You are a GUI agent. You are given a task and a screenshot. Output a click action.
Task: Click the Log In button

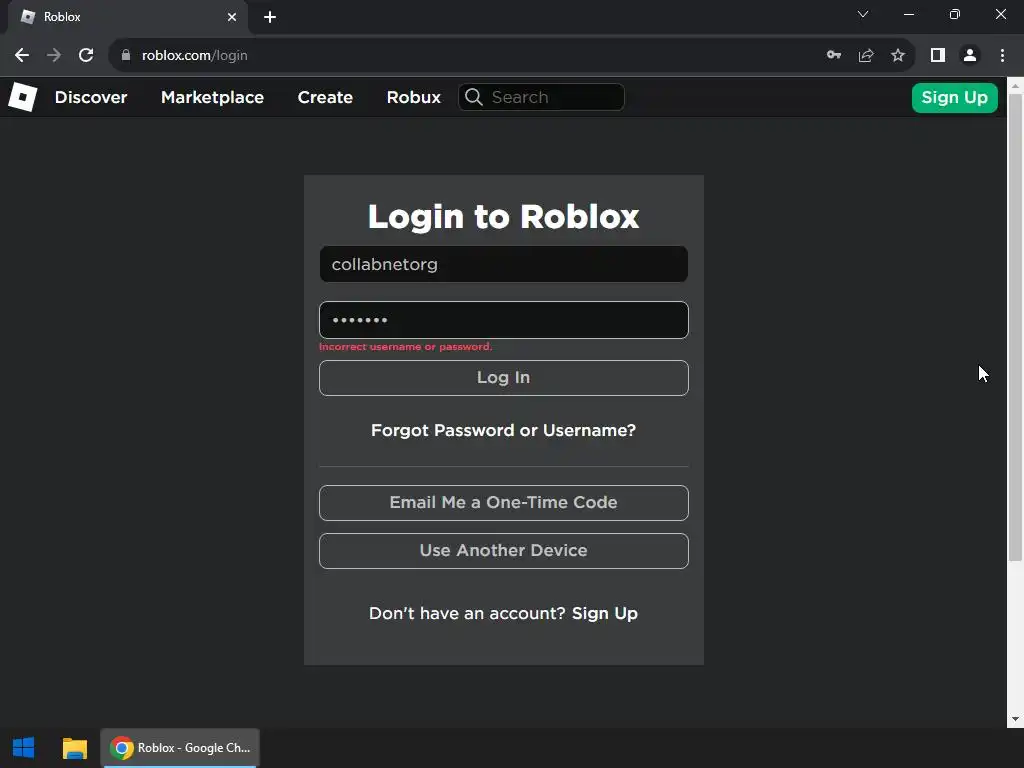click(504, 377)
